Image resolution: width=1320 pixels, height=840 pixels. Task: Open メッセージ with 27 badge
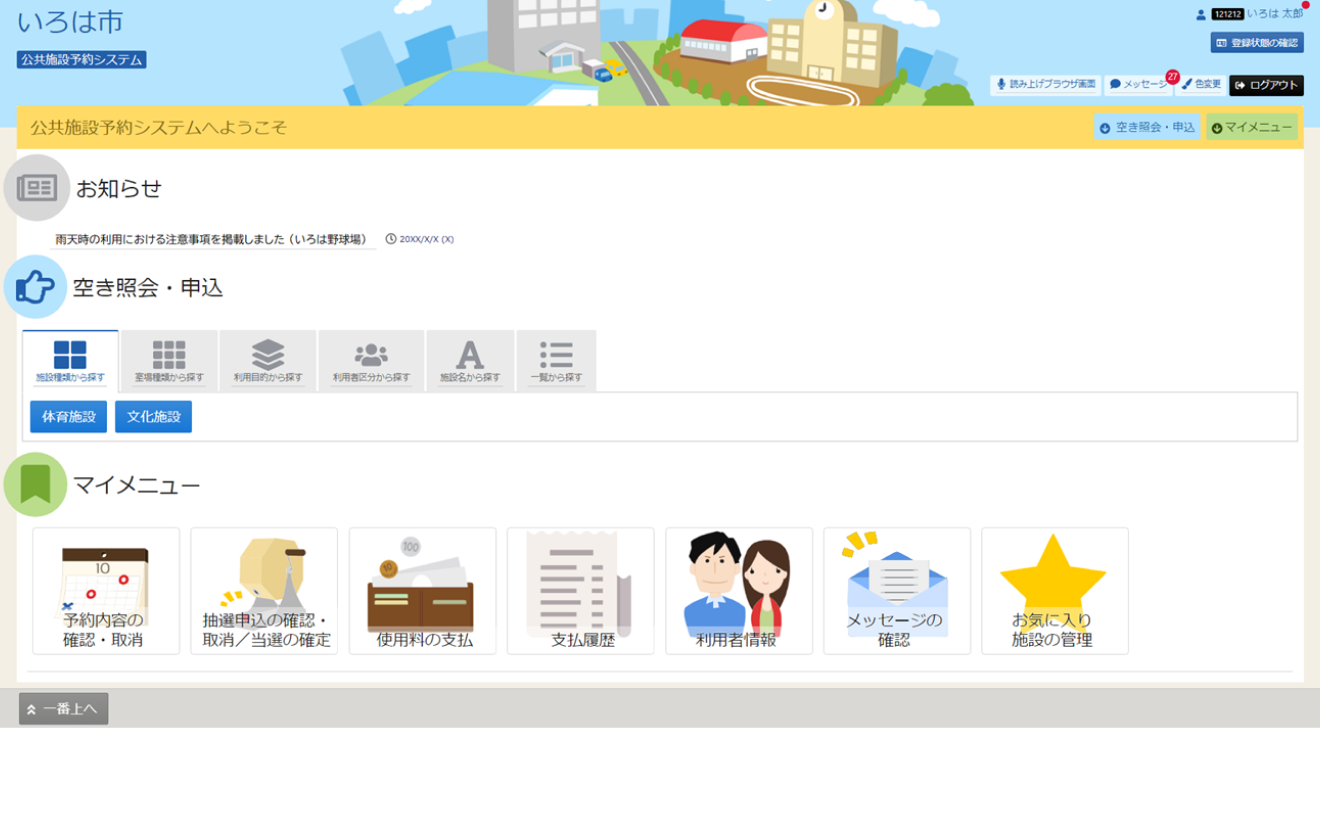(x=1139, y=85)
